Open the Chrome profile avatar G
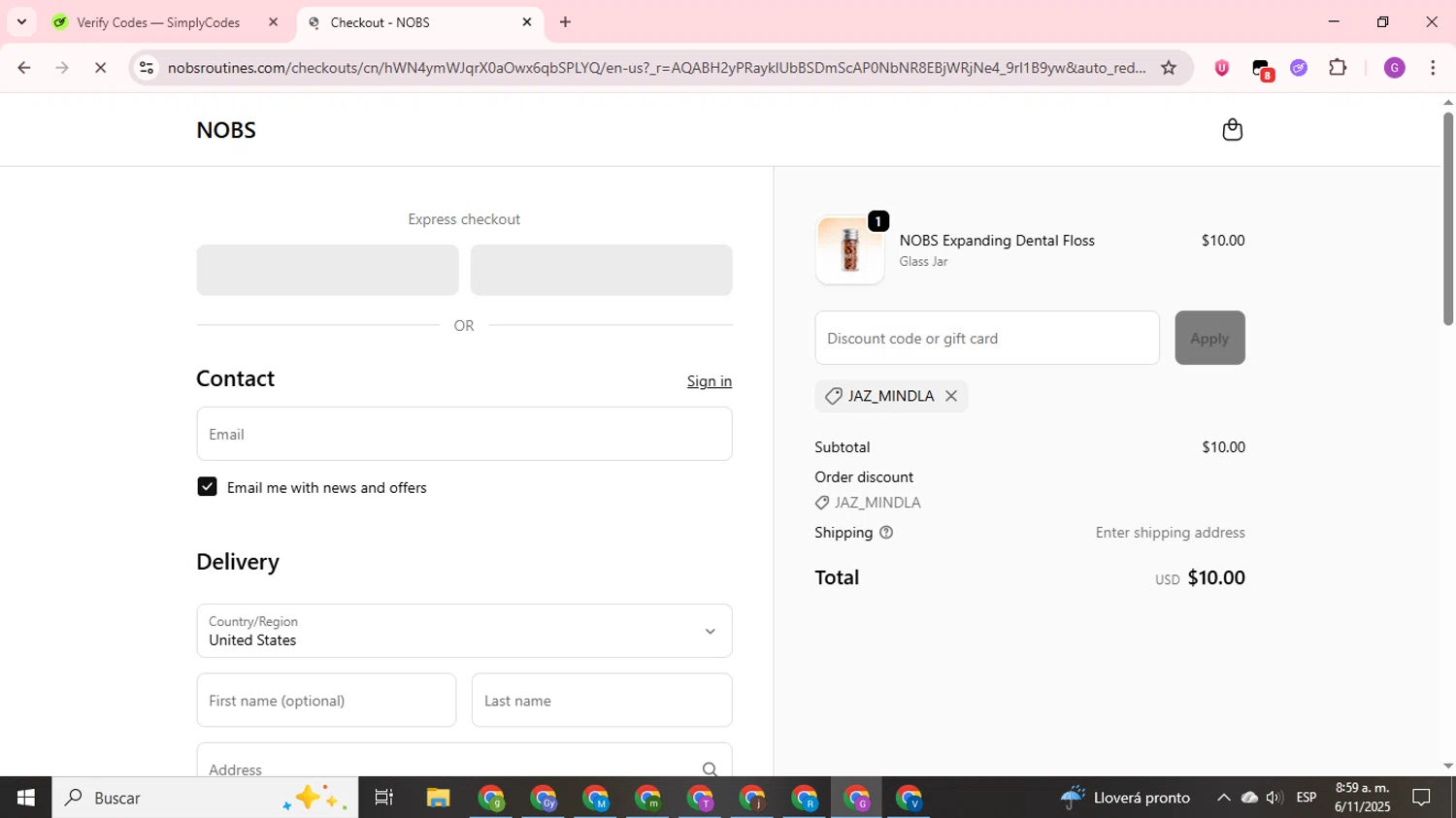 point(1395,67)
